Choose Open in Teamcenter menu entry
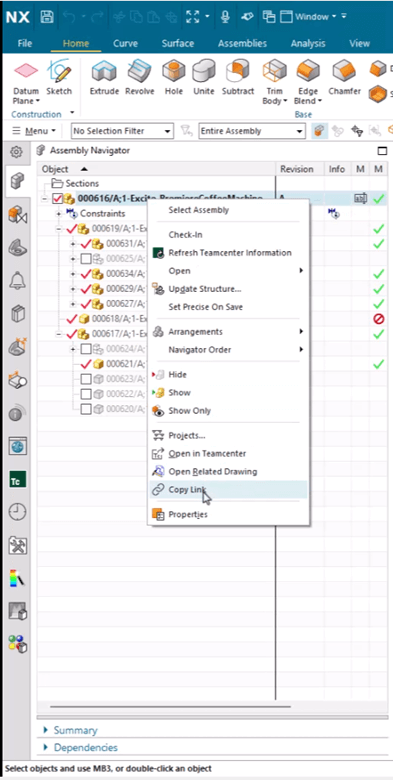Image resolution: width=393 pixels, height=780 pixels. pos(229,453)
